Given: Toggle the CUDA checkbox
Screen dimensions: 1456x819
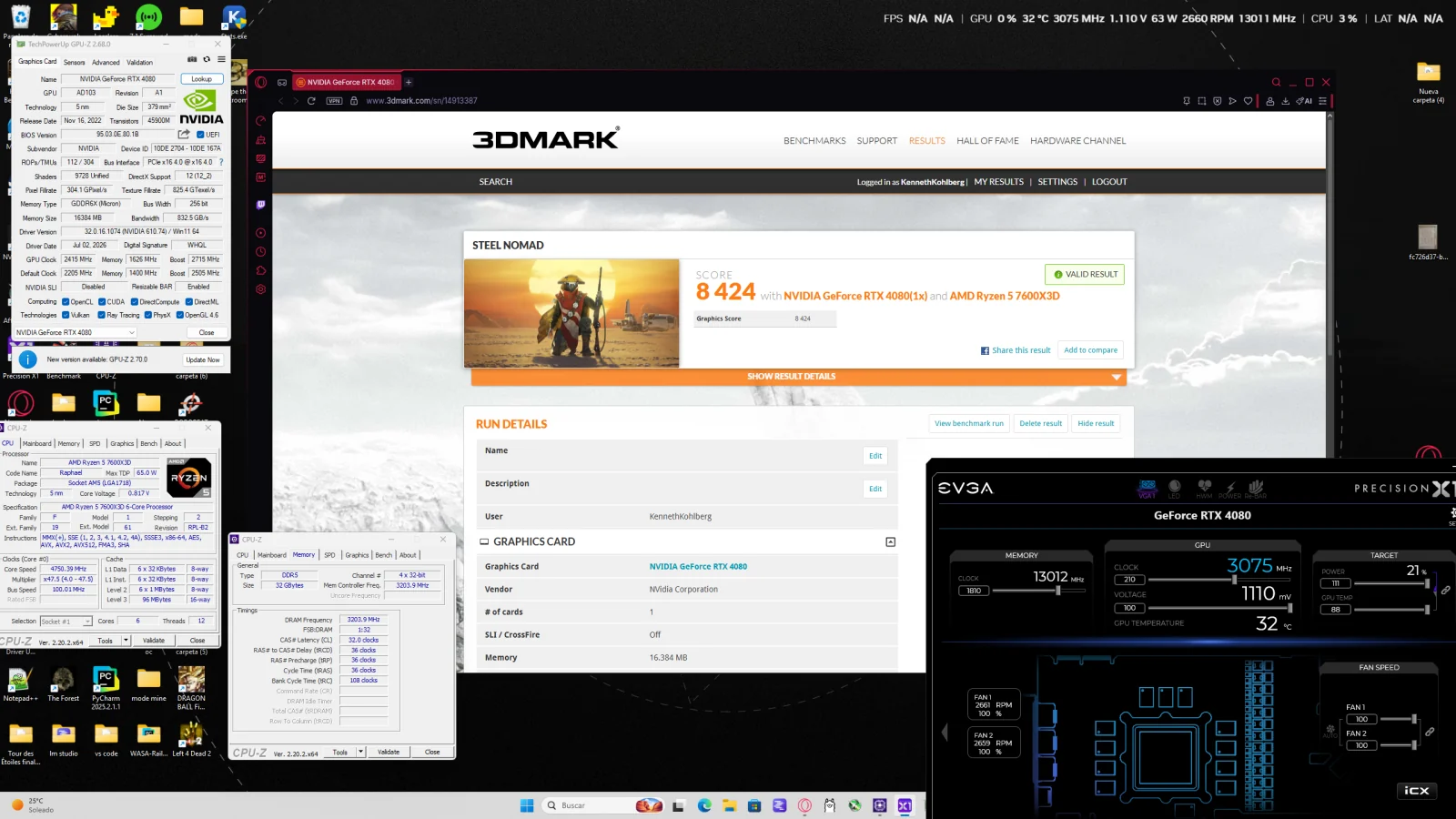Looking at the screenshot, I should click(102, 302).
